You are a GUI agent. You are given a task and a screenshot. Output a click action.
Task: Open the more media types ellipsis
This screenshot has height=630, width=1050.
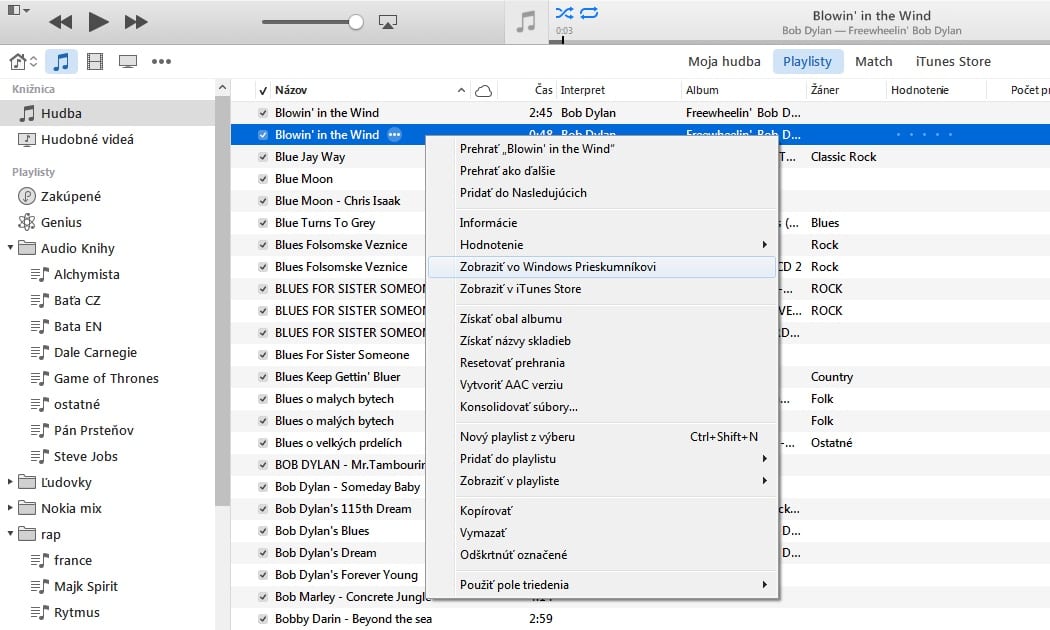pyautogui.click(x=161, y=62)
